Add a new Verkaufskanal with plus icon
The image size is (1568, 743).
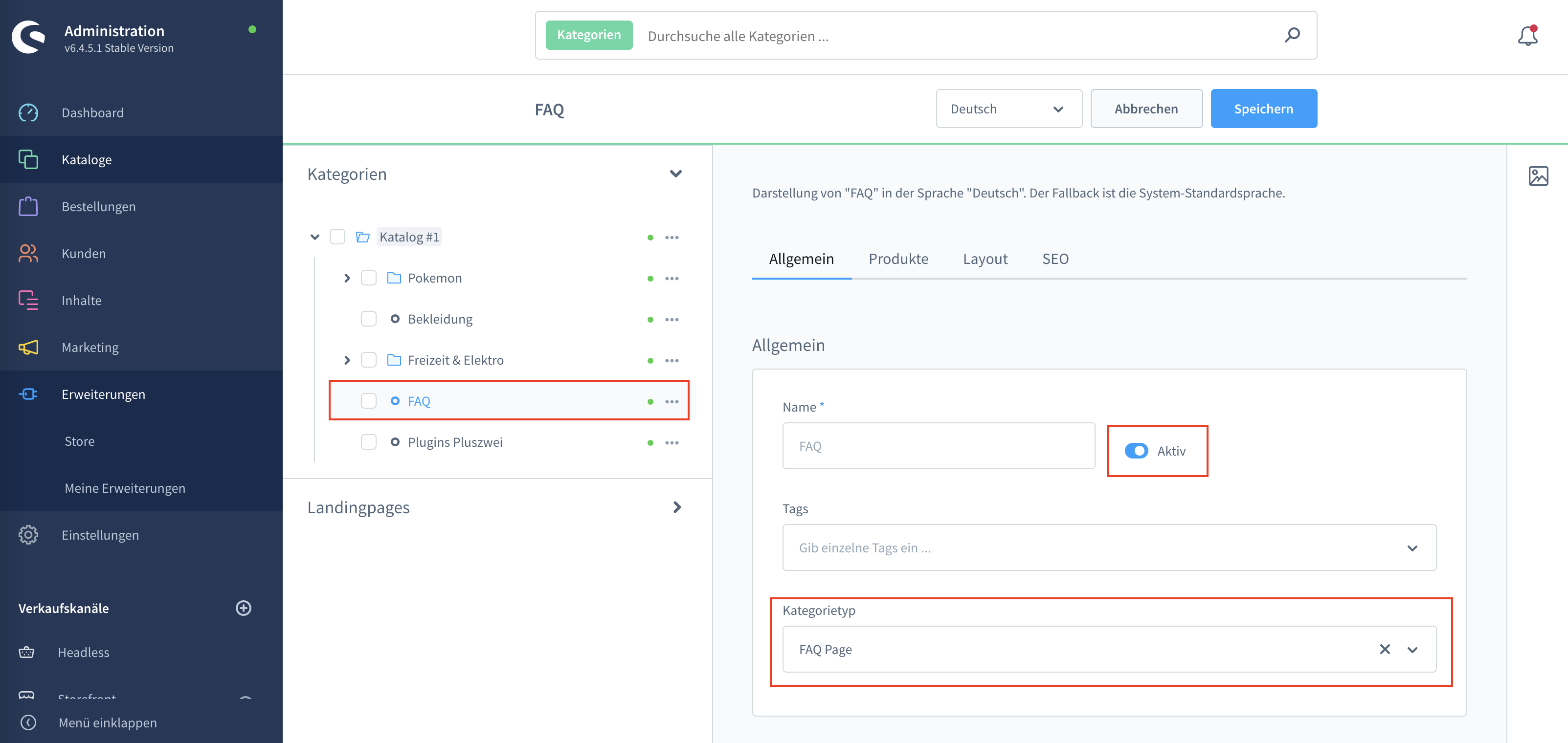[244, 608]
